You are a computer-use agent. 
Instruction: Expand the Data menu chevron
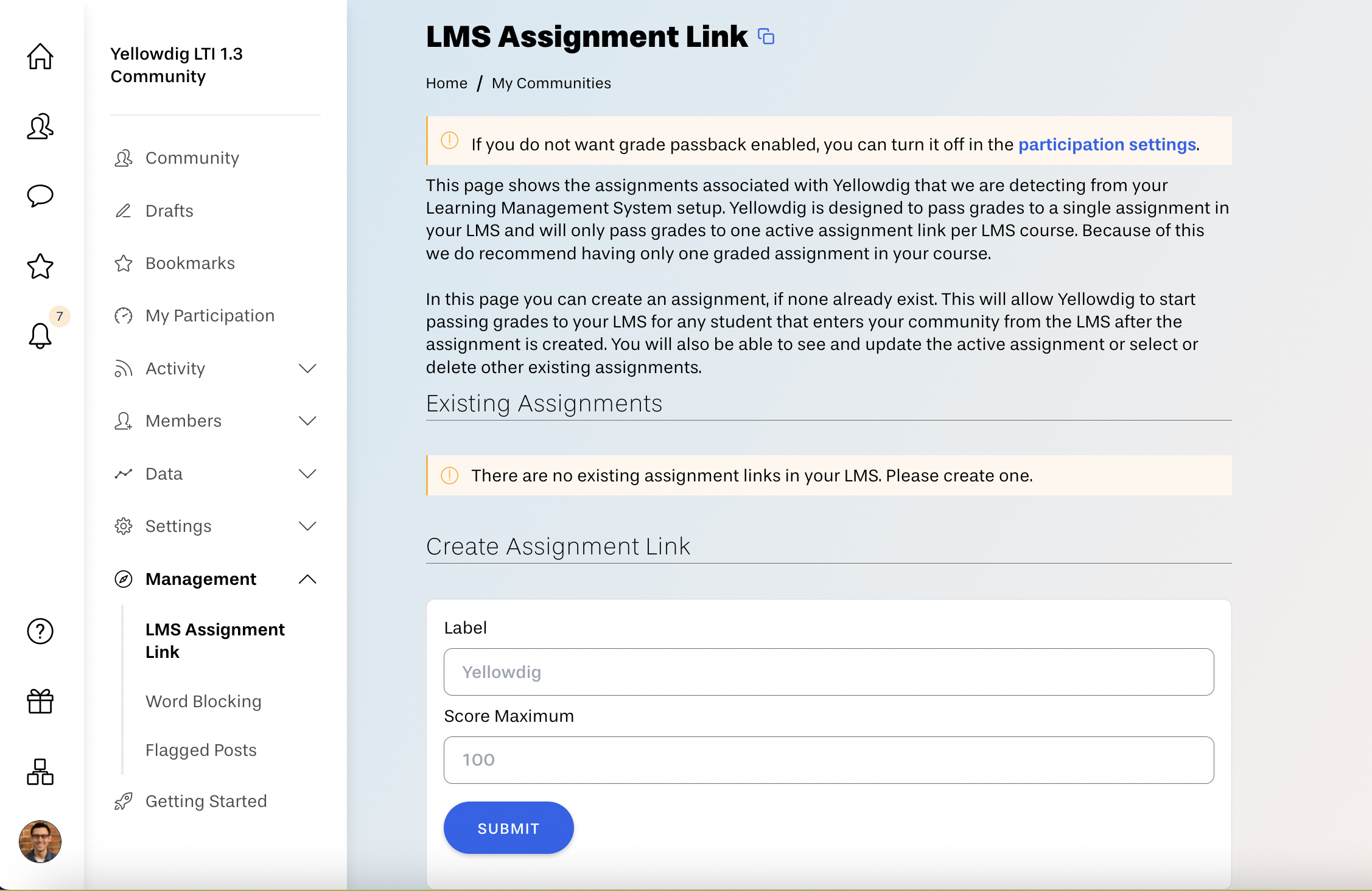308,473
